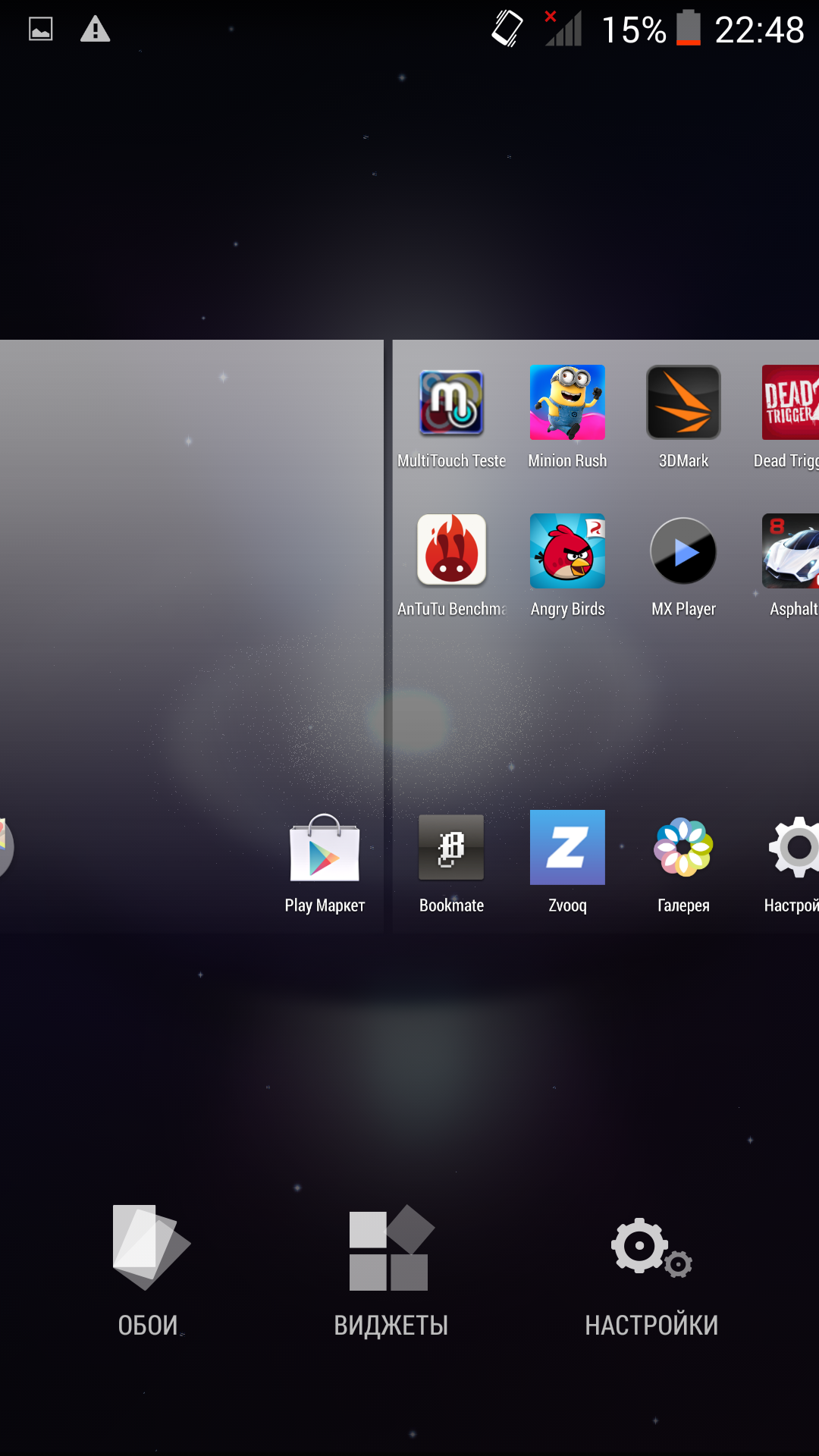The width and height of the screenshot is (819, 1456).
Task: Tap the '3DMark' label text
Action: pyautogui.click(x=683, y=461)
